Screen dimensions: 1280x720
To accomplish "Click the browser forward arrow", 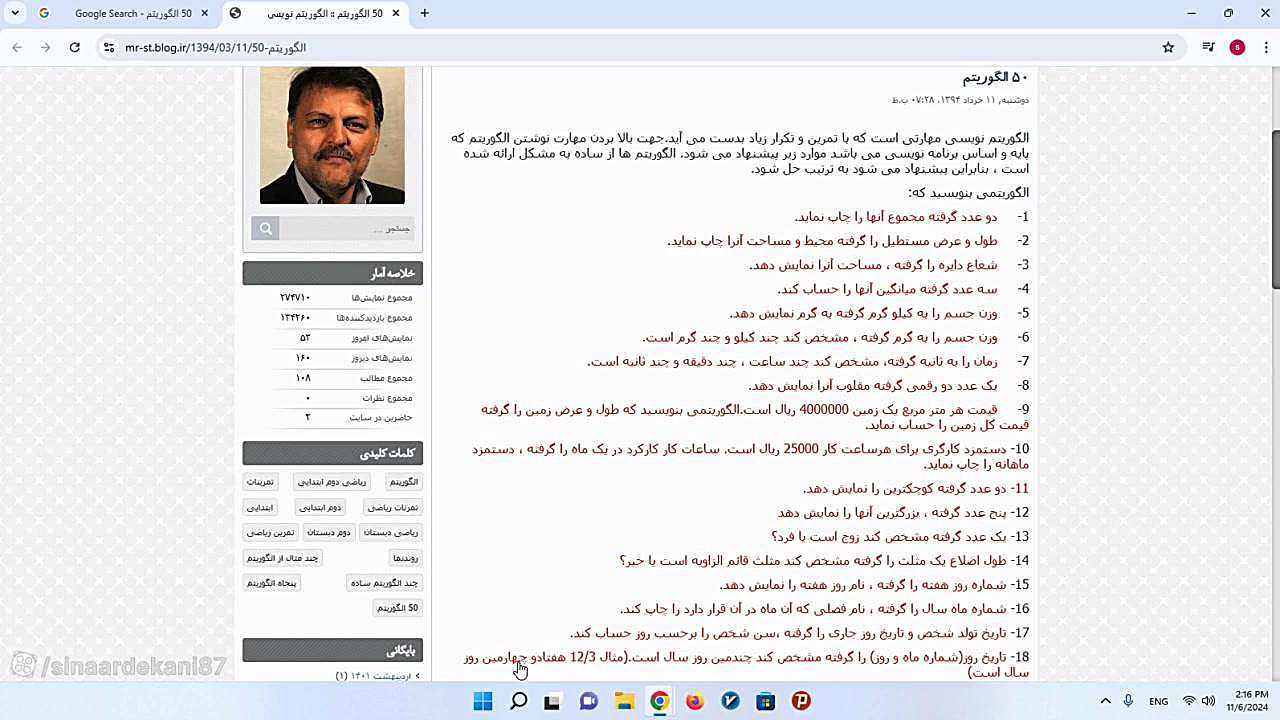I will tap(45, 47).
